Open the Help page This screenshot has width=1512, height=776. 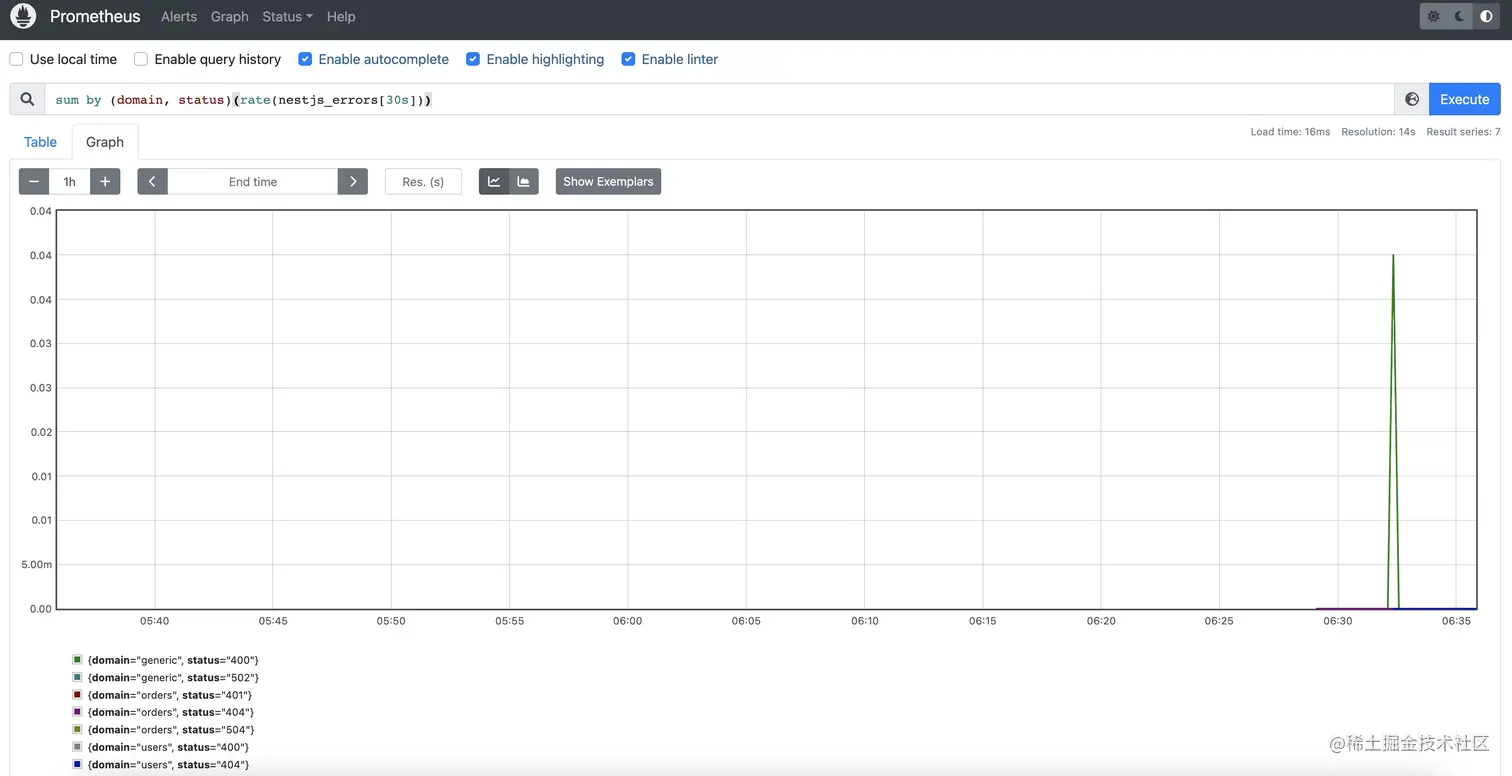tap(341, 16)
